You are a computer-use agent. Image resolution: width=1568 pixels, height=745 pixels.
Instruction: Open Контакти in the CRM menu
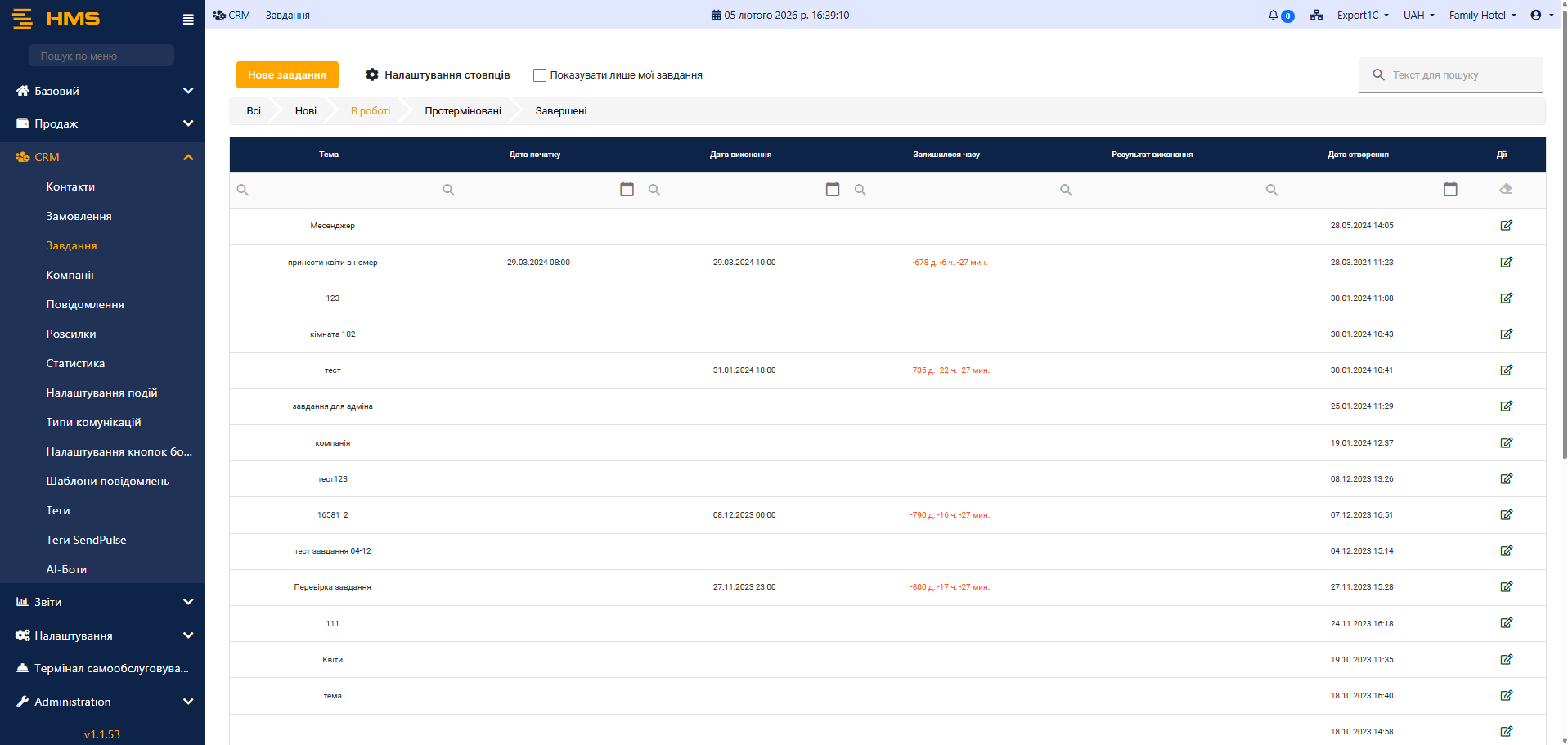point(70,187)
